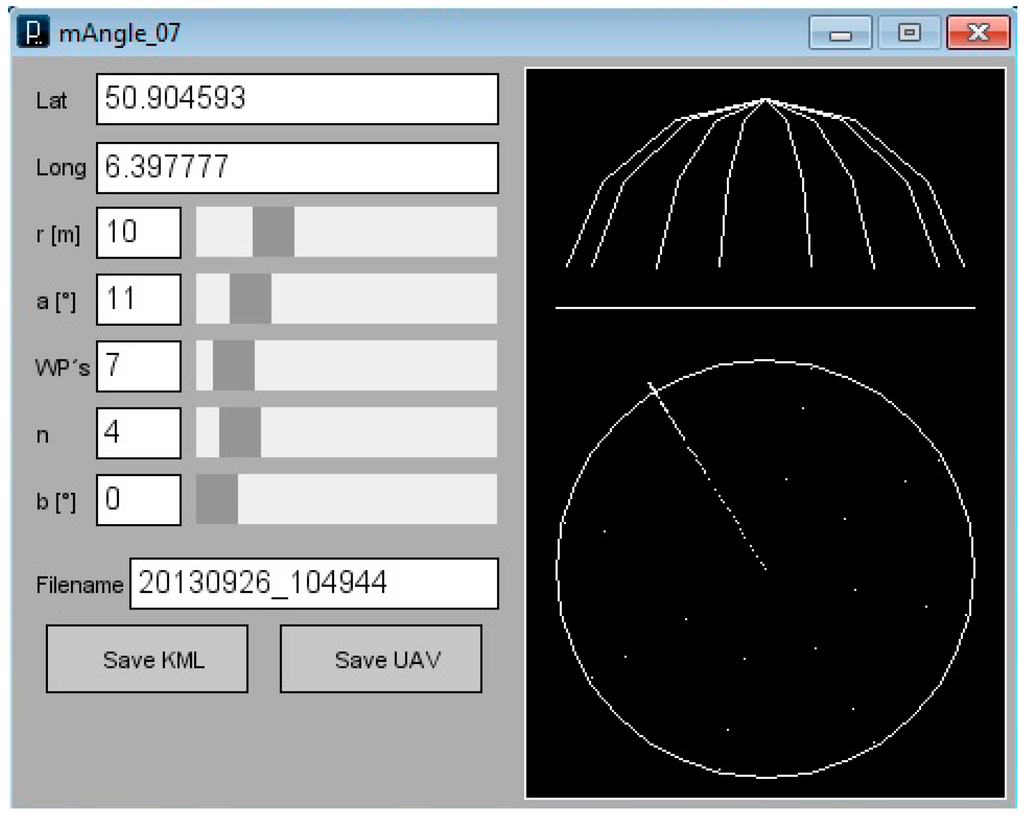The width and height of the screenshot is (1024, 816).
Task: Click the Lat input field
Action: click(x=297, y=99)
